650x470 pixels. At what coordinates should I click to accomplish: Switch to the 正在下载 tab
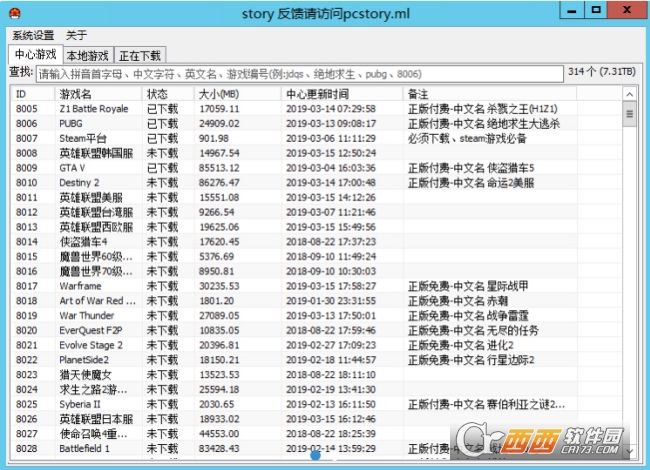[140, 56]
